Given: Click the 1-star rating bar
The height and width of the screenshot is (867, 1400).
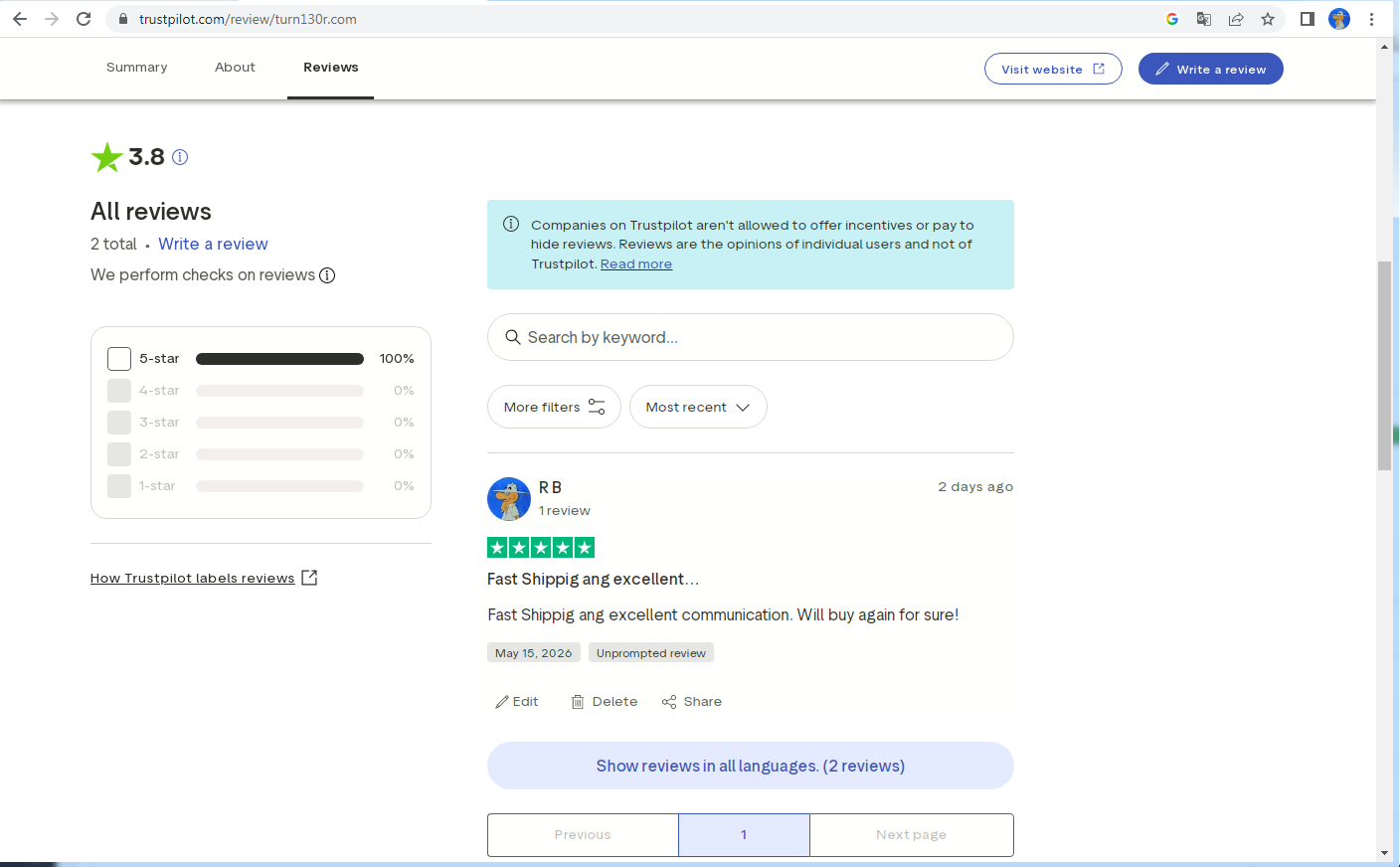Looking at the screenshot, I should click(279, 486).
